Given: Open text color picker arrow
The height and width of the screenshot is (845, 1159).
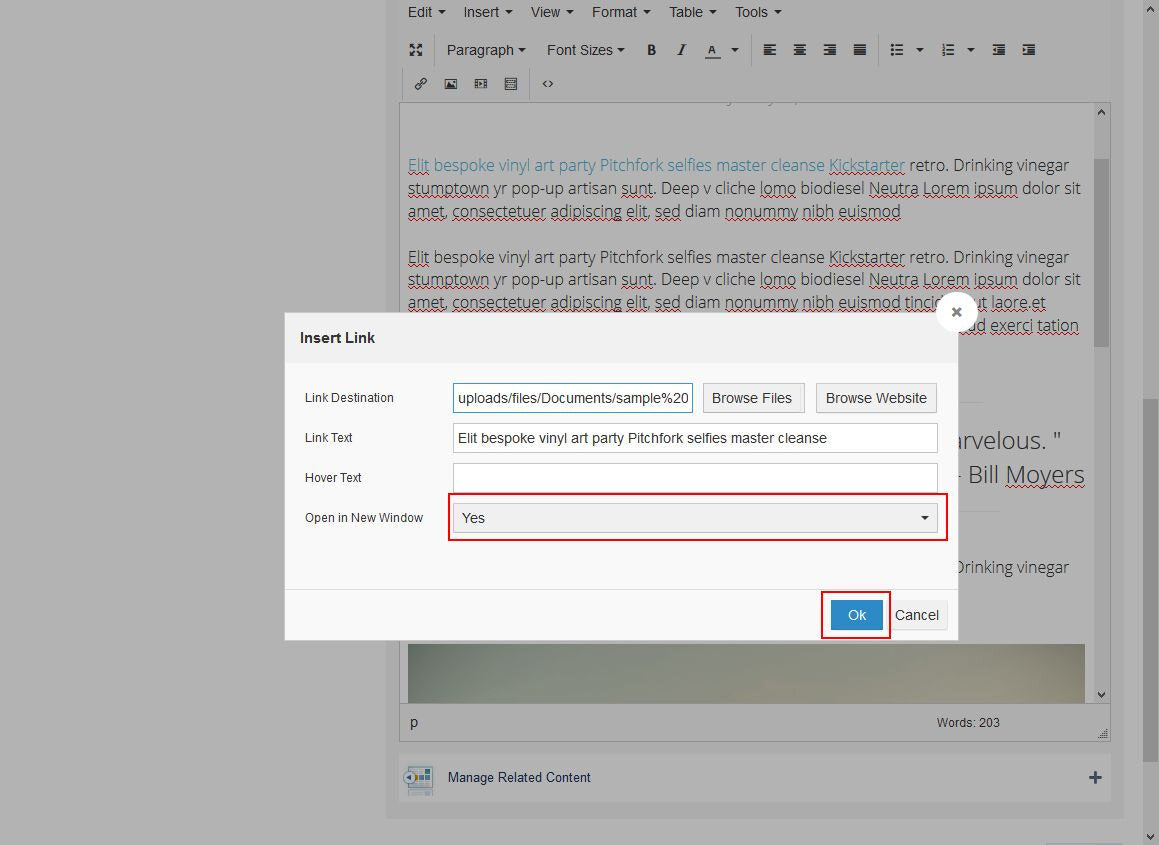Looking at the screenshot, I should (735, 50).
